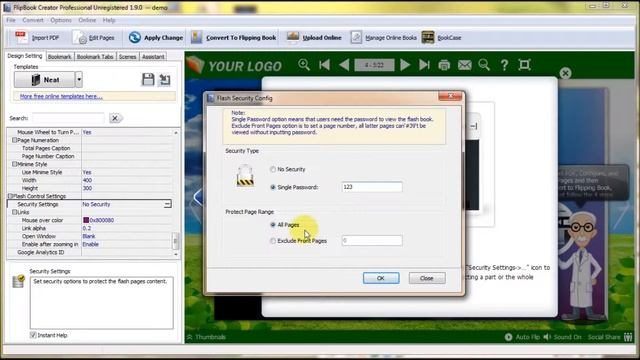Viewport: 640px width, 360px height.
Task: Open the Help menu
Action: click(109, 20)
